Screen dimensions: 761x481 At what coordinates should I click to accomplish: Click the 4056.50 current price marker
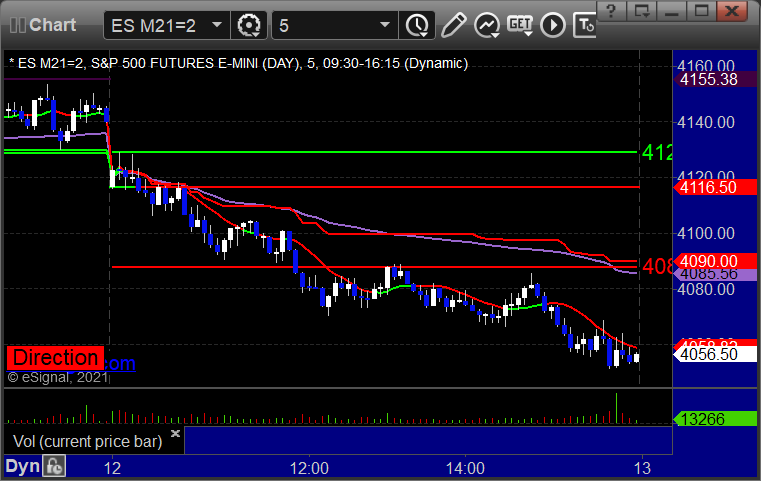tap(715, 354)
